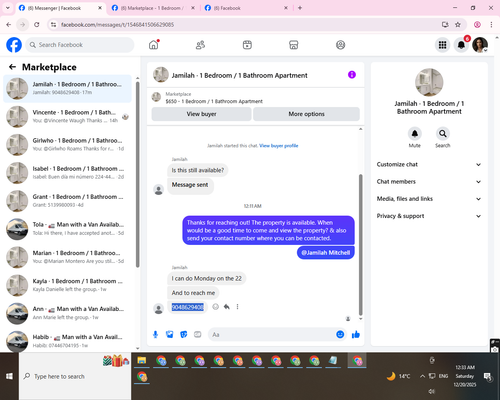Switch to the Messenger | Facebook tab
The width and height of the screenshot is (500, 400).
[x=60, y=8]
